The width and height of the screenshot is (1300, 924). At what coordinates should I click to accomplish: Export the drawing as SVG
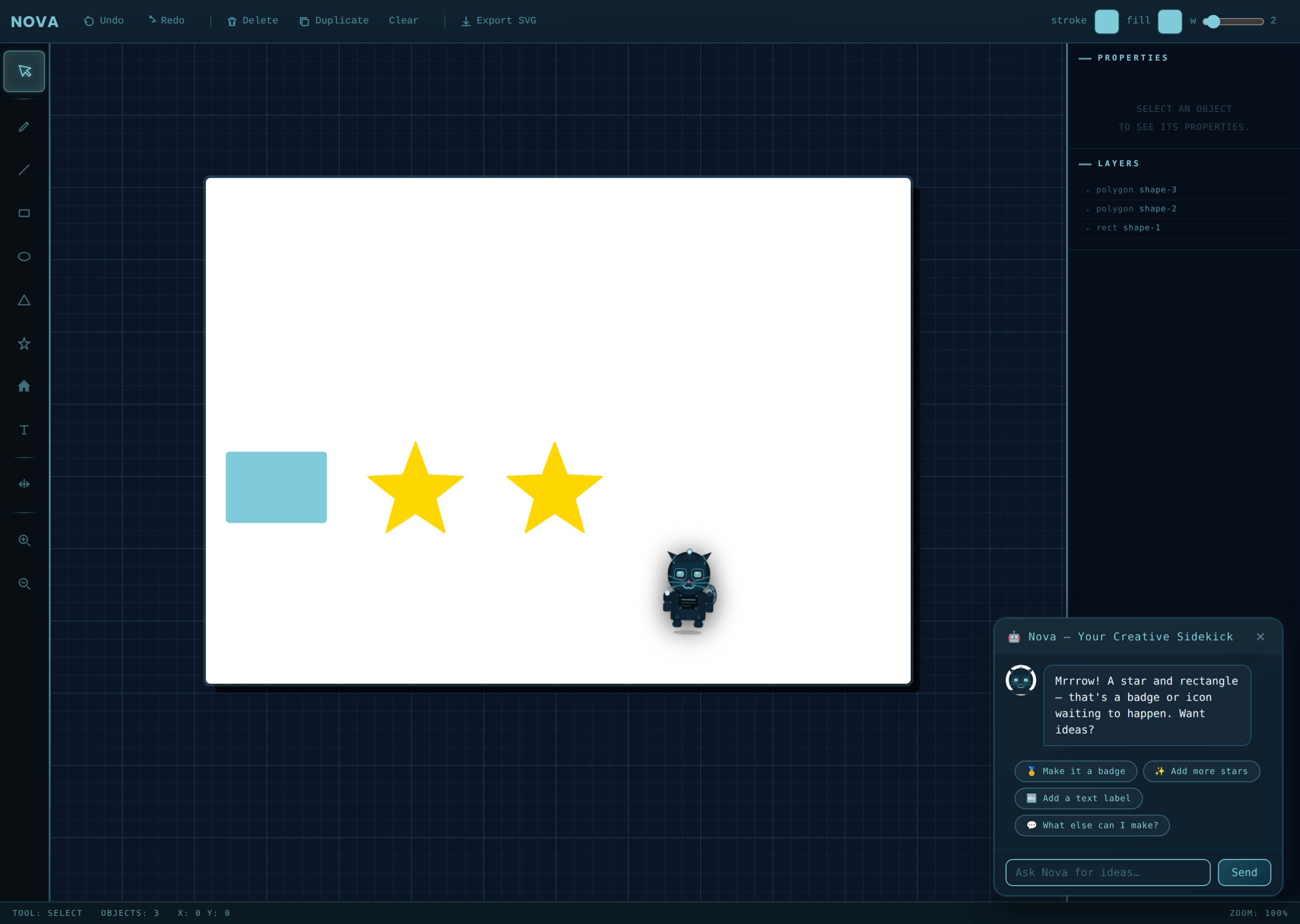point(499,21)
